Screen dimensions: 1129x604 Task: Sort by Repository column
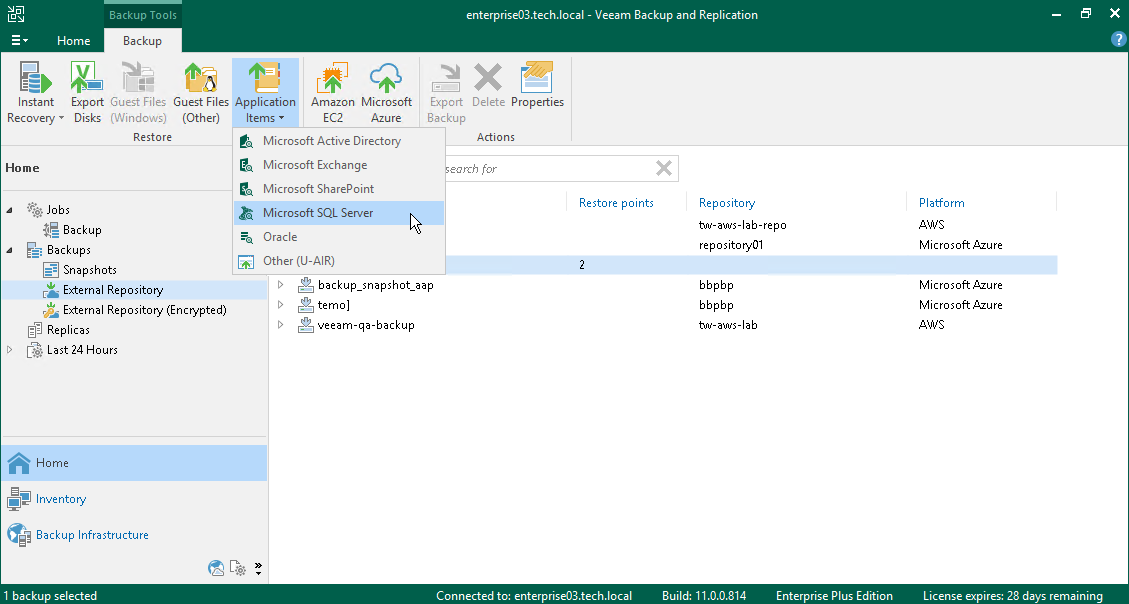point(727,203)
